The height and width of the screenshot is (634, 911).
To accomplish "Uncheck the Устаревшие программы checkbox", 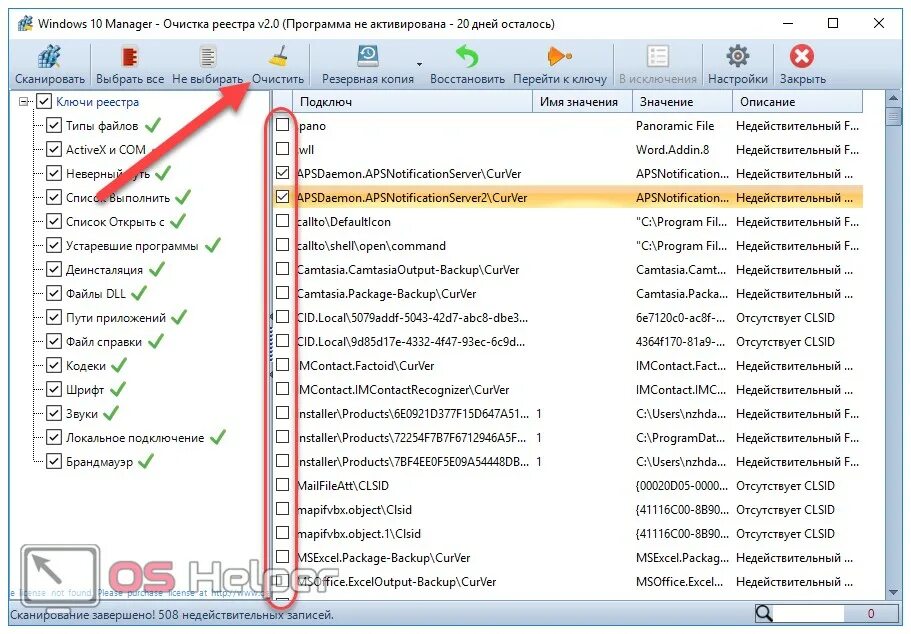I will [53, 245].
